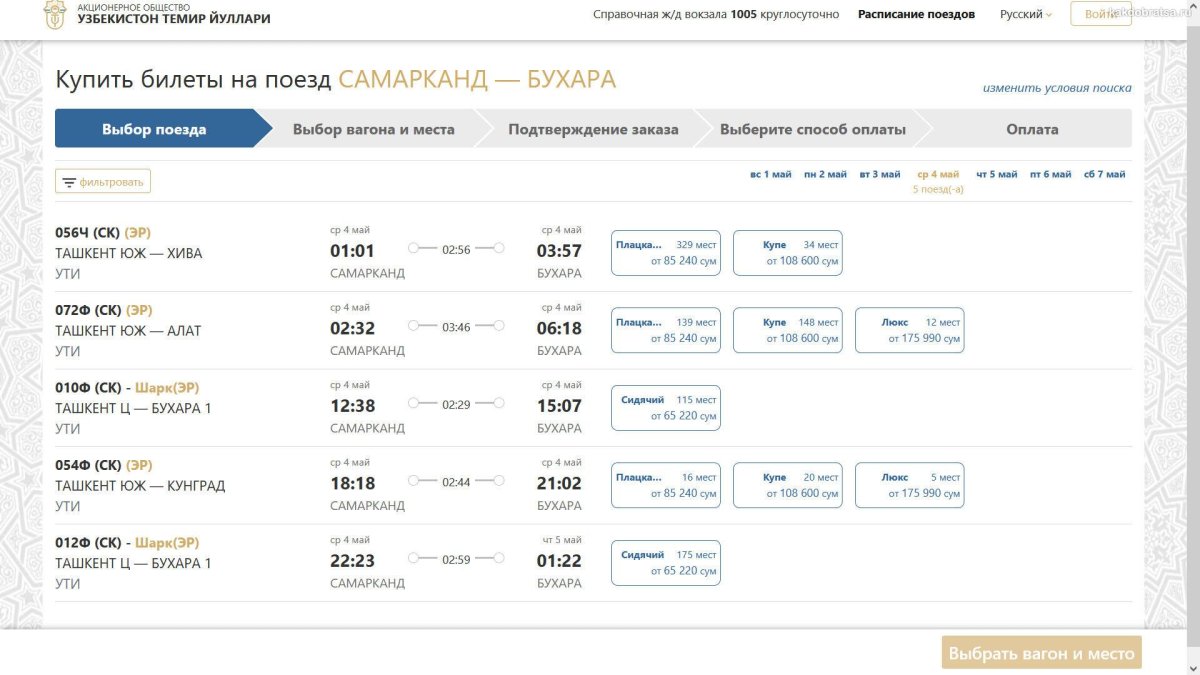Open the Русский language dropdown
This screenshot has height=675, width=1200.
pos(1022,14)
